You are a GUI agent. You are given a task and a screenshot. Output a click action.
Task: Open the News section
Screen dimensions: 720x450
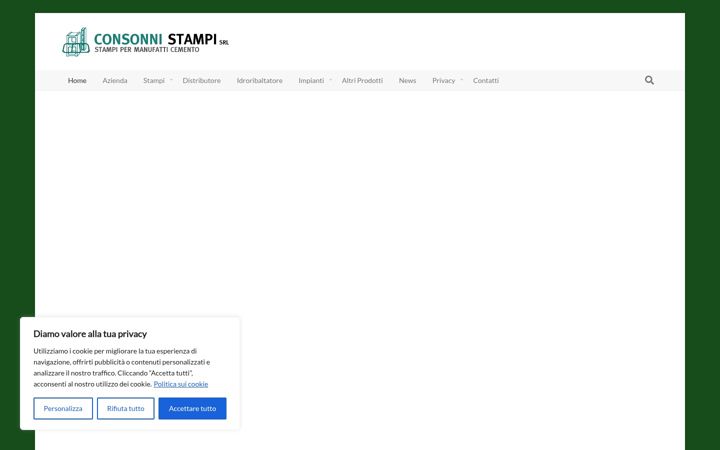point(407,80)
